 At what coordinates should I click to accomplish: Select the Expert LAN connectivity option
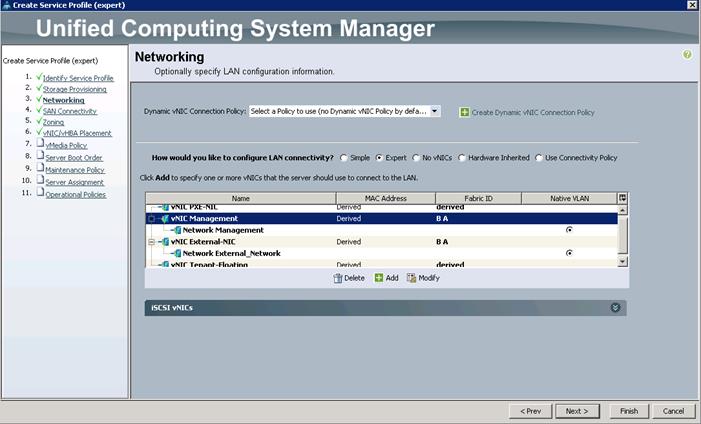[x=379, y=158]
